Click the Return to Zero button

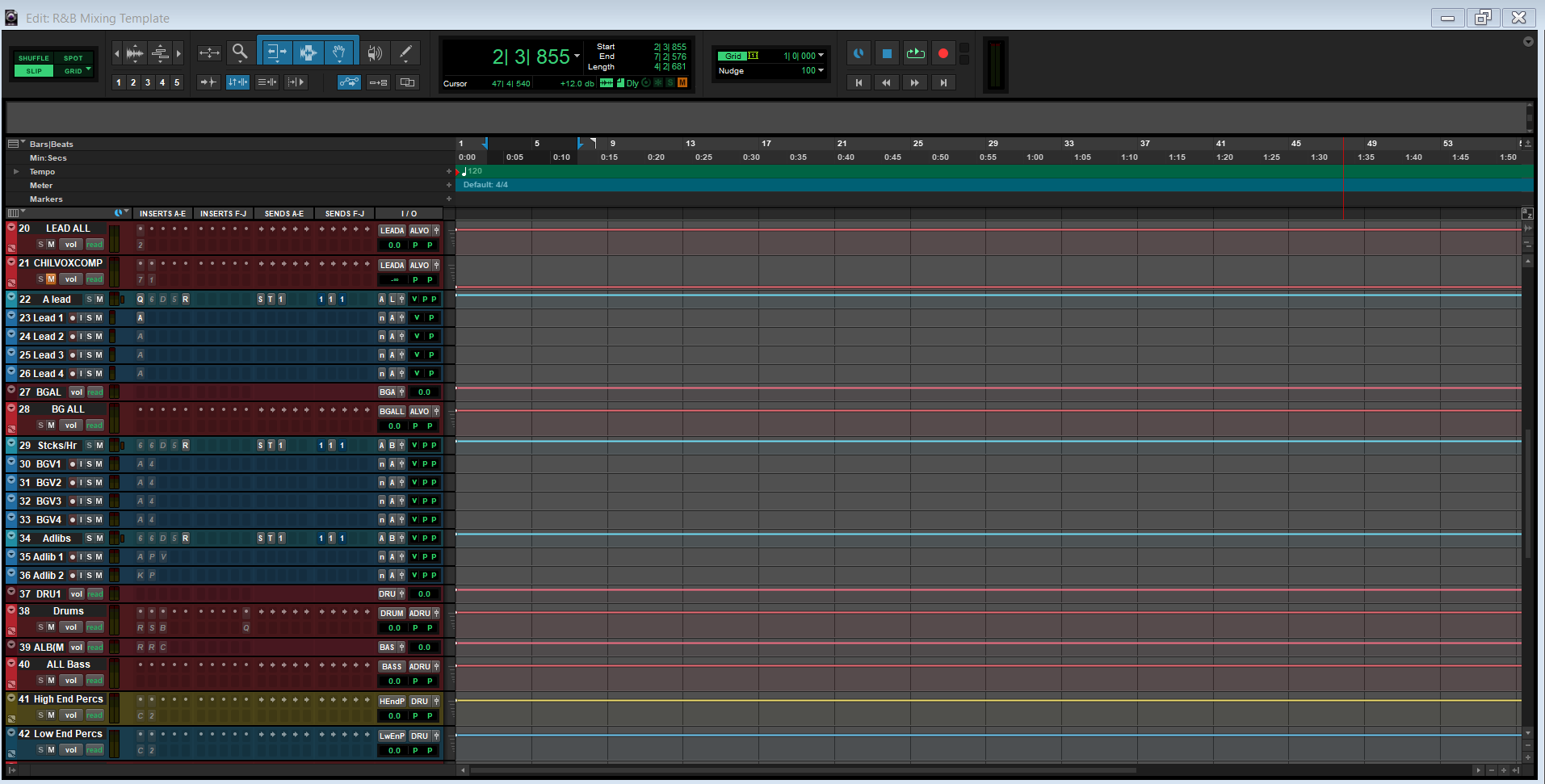859,82
